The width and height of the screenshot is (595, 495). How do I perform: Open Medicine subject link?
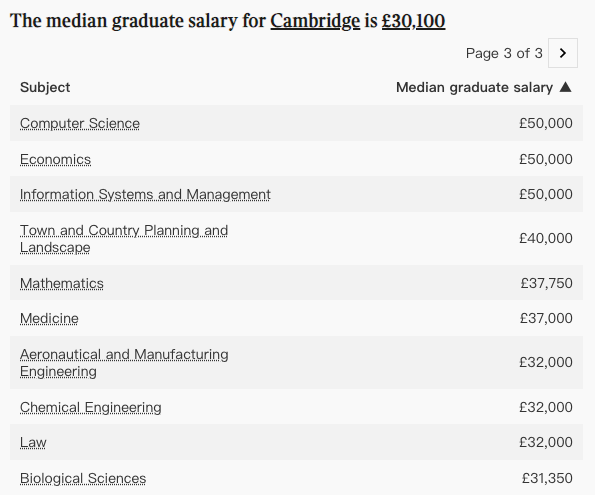pos(49,318)
